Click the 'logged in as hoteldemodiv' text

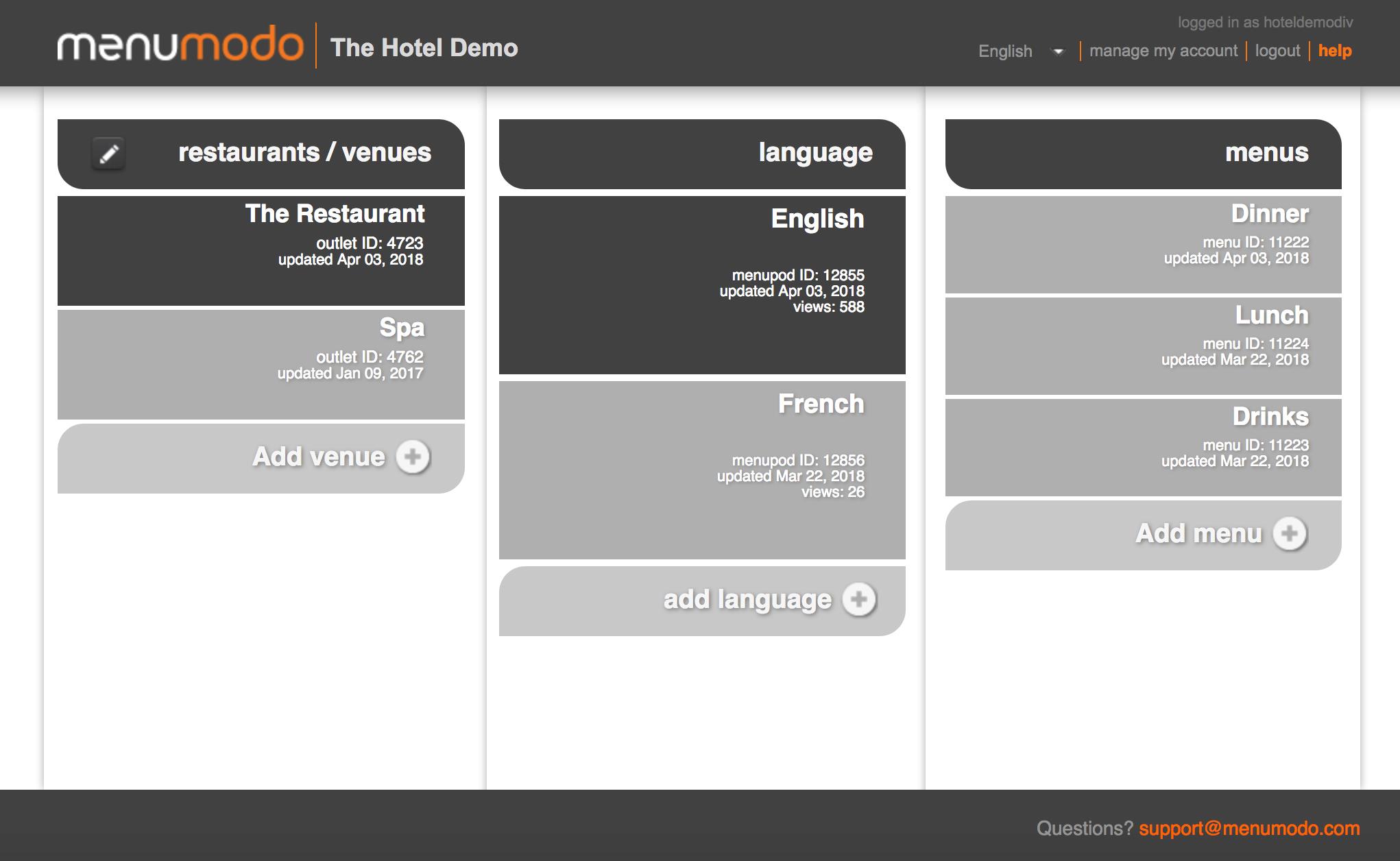click(1266, 23)
